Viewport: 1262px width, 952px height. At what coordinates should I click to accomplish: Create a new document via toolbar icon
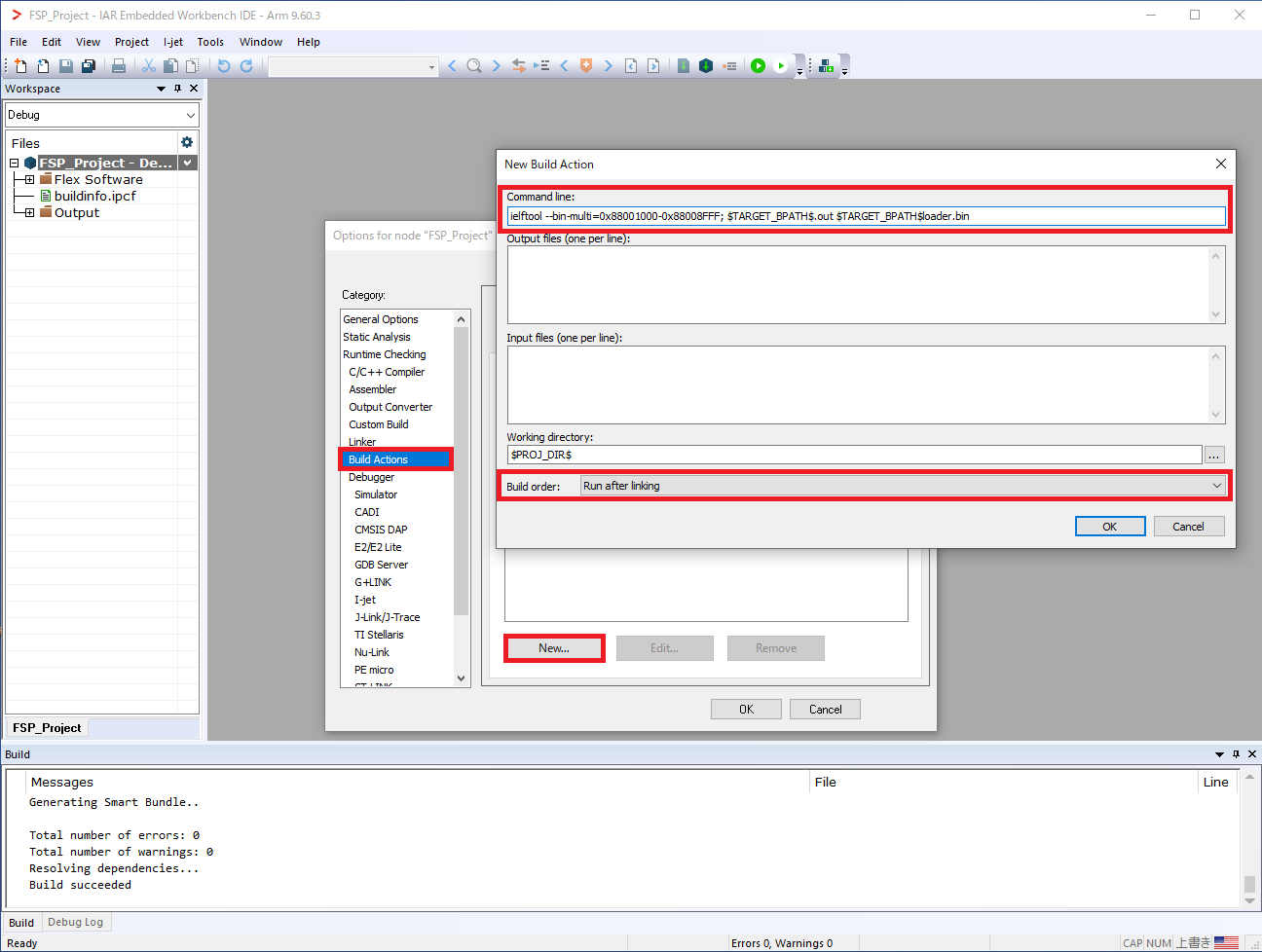[x=19, y=65]
